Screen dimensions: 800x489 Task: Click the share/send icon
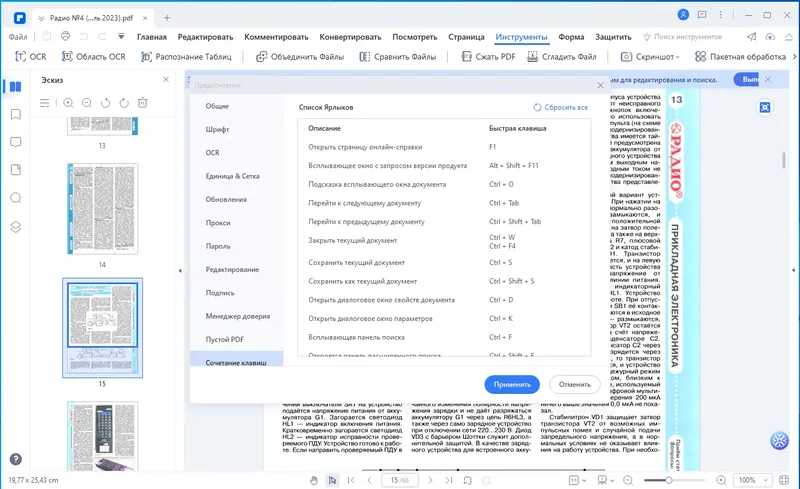pyautogui.click(x=752, y=37)
